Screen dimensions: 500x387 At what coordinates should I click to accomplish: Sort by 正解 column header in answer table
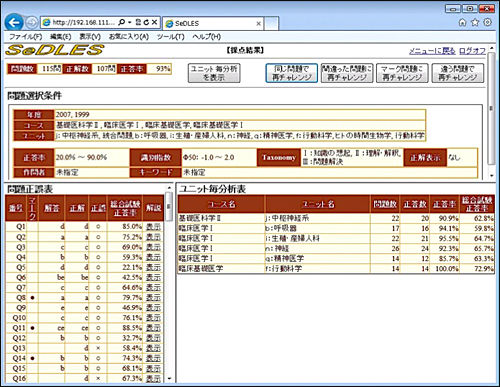point(77,208)
